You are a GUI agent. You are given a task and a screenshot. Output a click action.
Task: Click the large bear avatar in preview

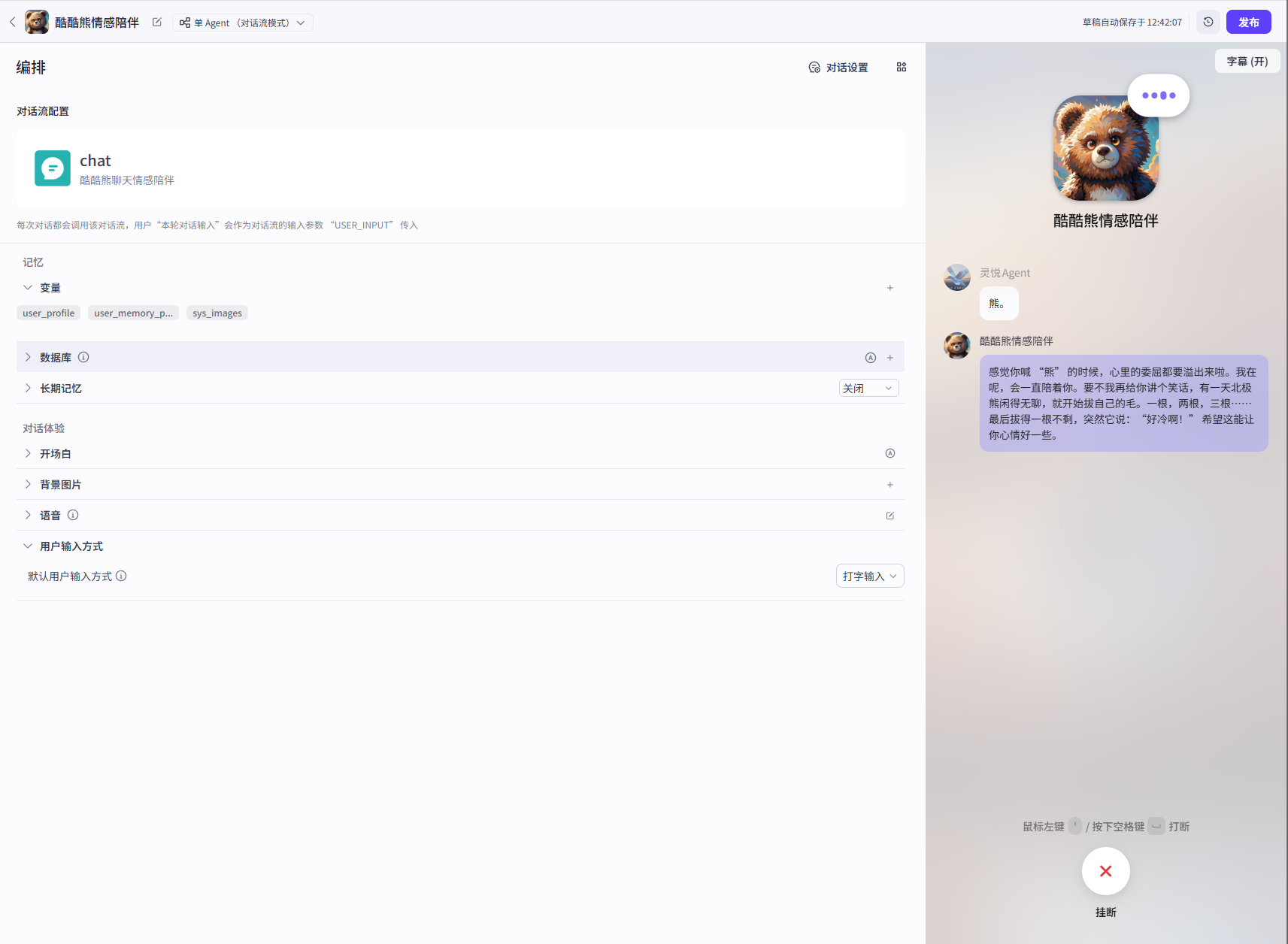(x=1105, y=148)
